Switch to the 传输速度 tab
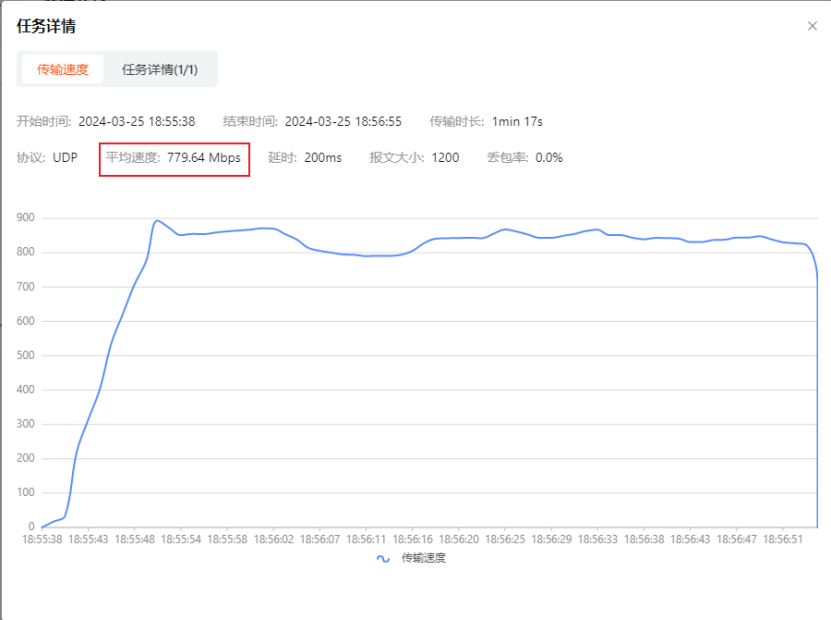The height and width of the screenshot is (620, 831). pyautogui.click(x=62, y=69)
